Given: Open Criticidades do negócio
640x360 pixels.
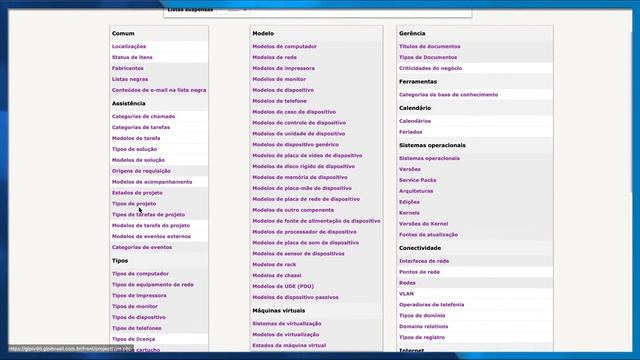Looking at the screenshot, I should [430, 69].
